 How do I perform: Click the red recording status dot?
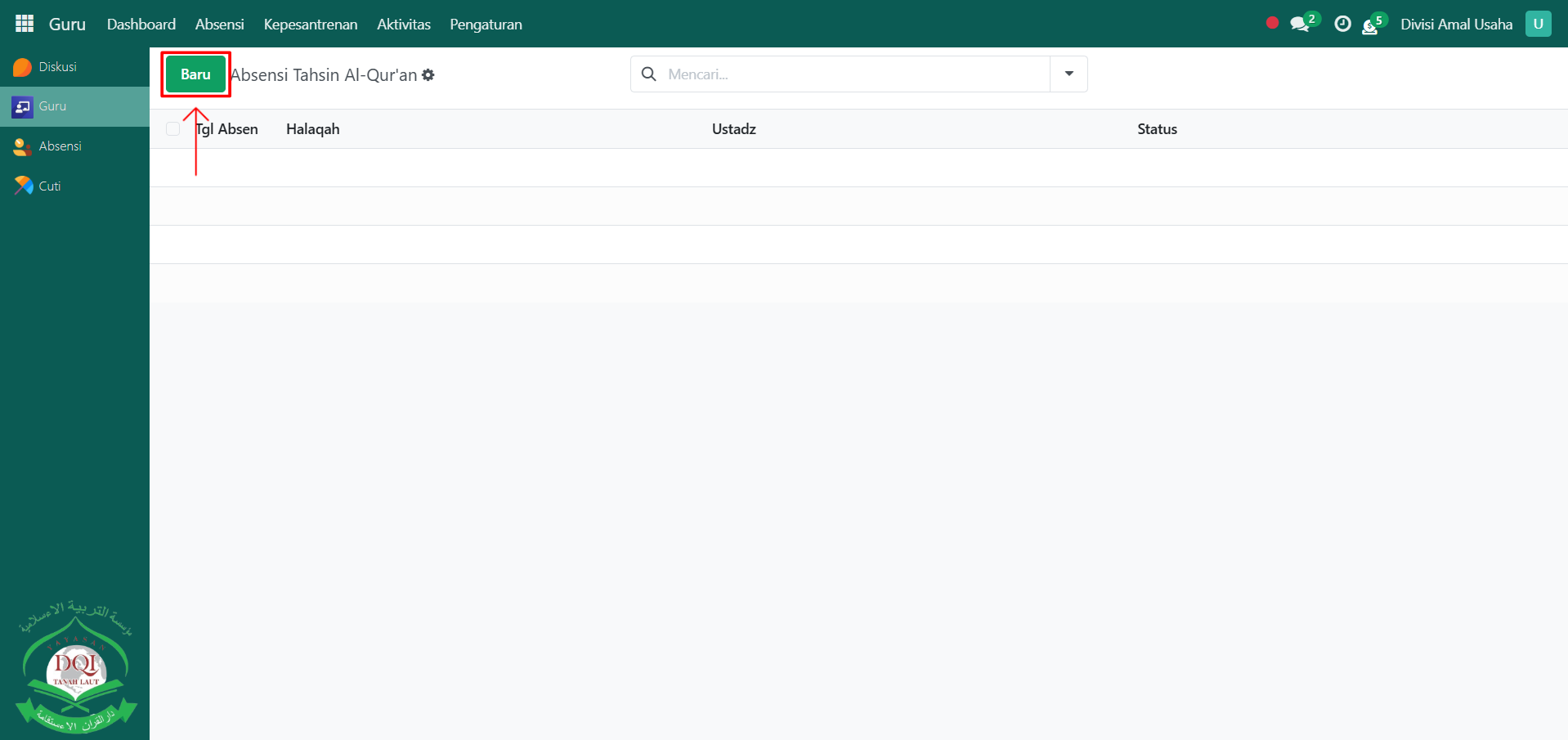pyautogui.click(x=1272, y=23)
